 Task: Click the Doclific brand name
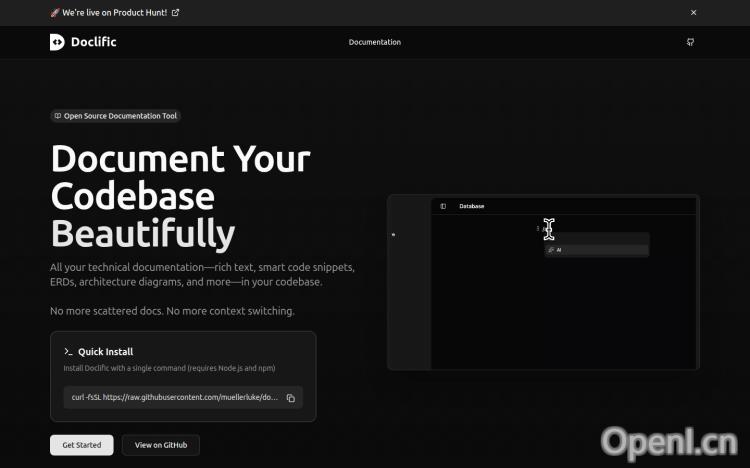click(94, 42)
